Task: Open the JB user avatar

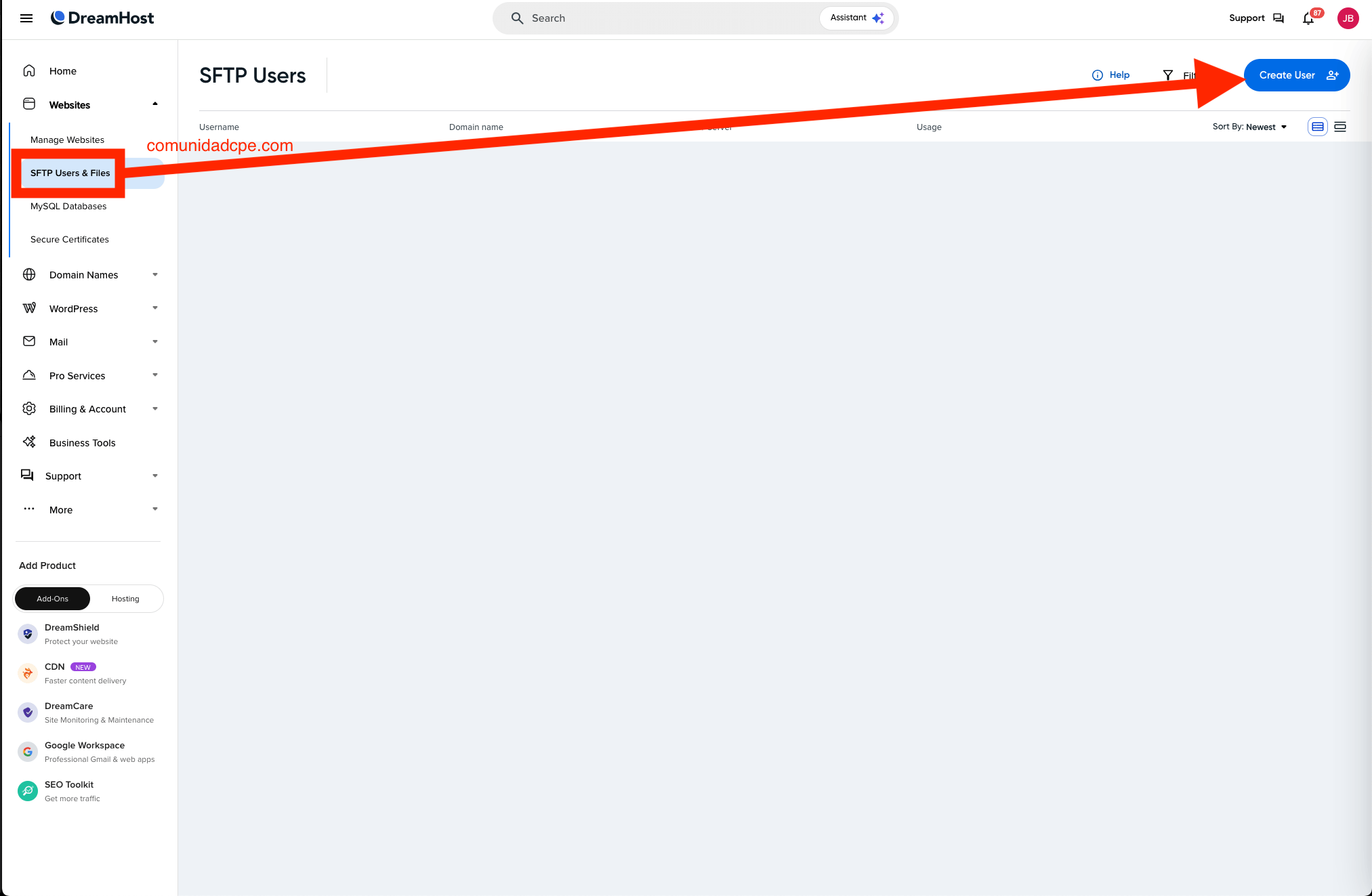Action: [1348, 18]
